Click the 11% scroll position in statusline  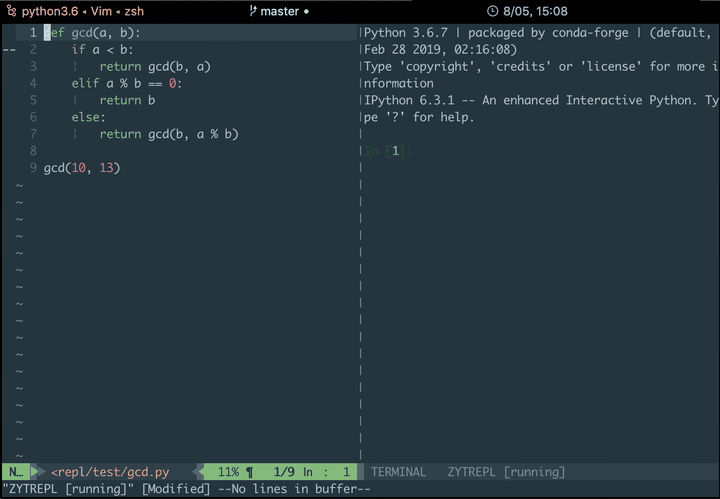click(228, 472)
